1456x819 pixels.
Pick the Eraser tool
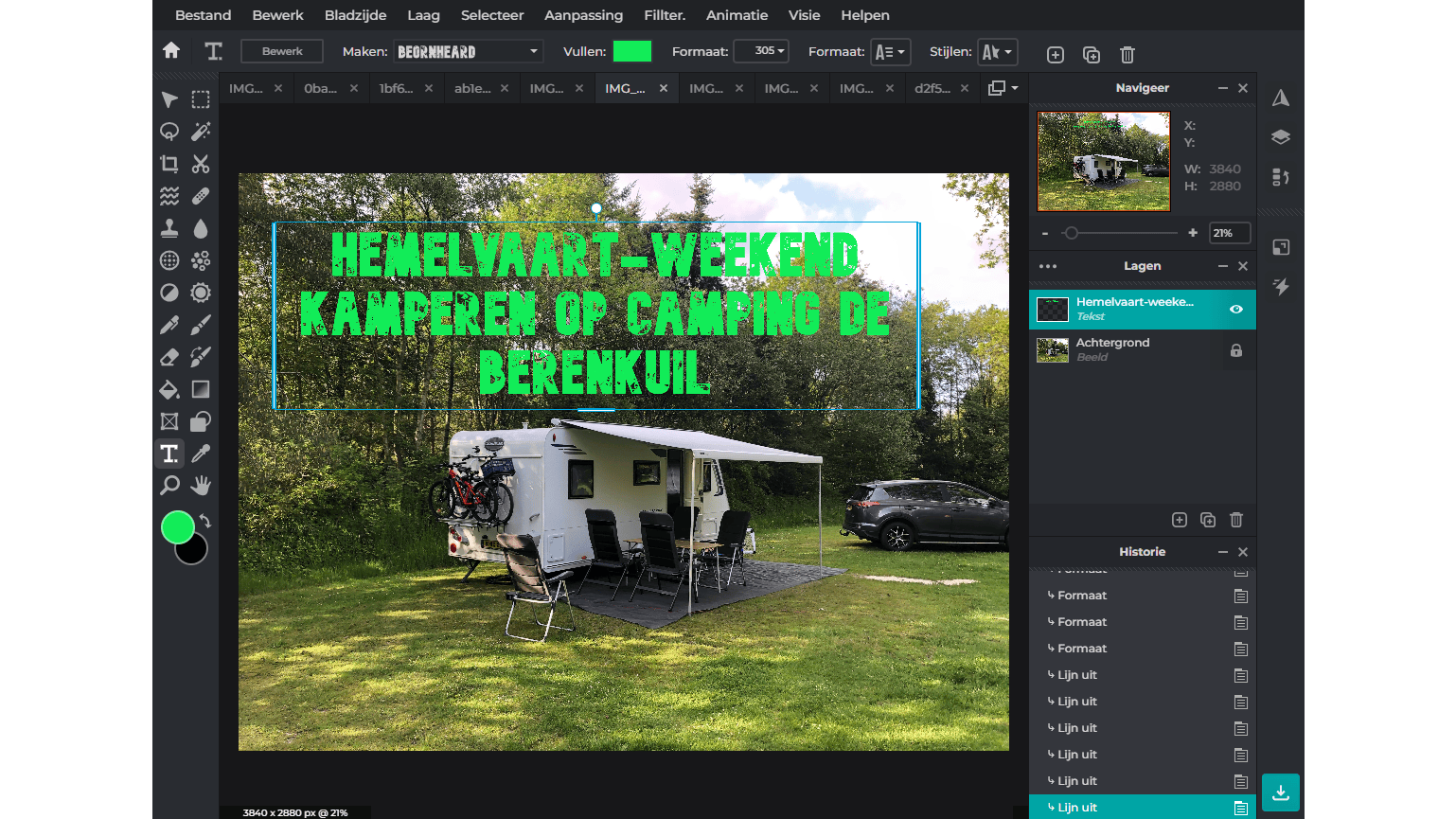click(x=169, y=357)
